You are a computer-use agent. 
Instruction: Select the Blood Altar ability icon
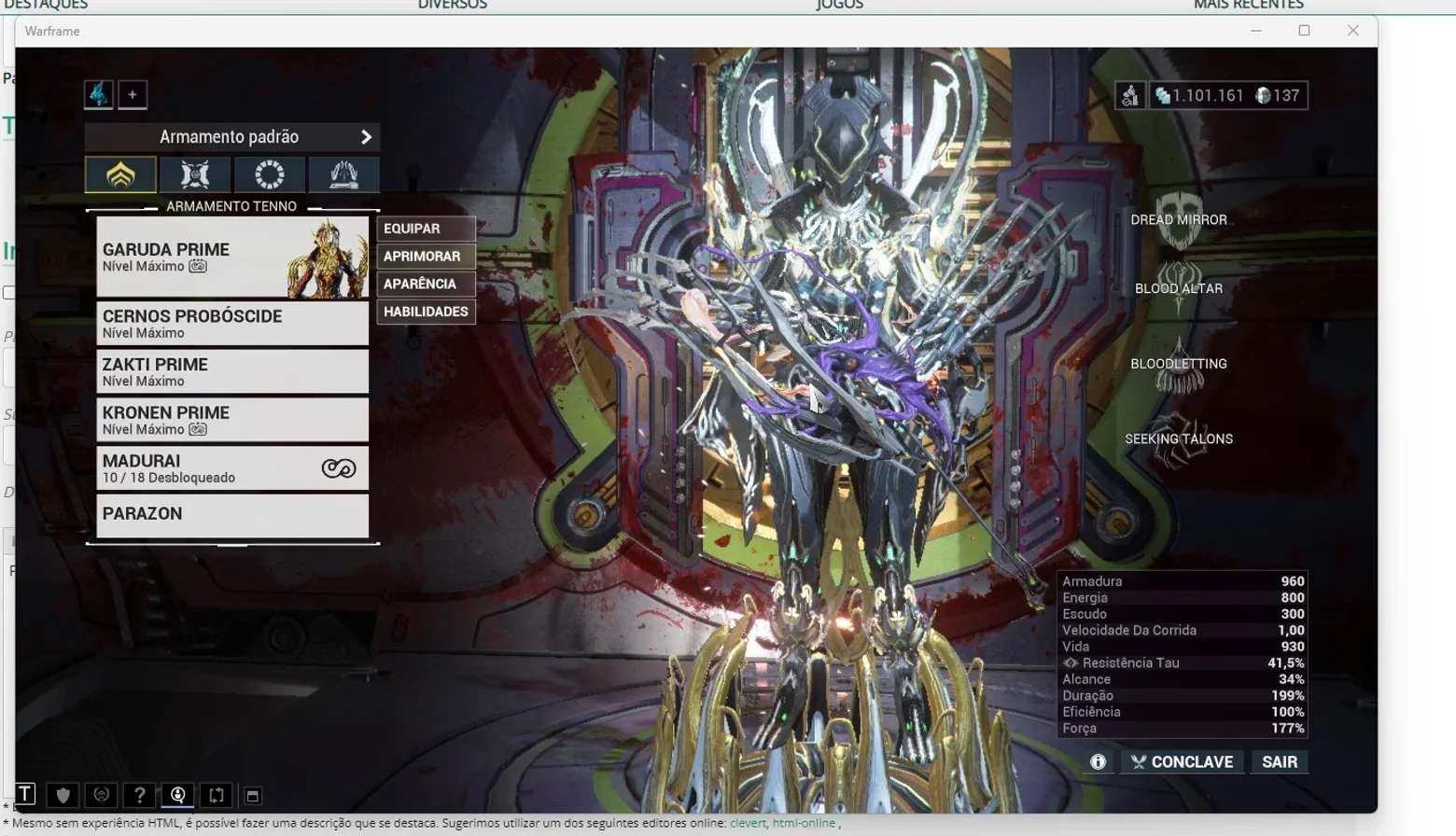(1179, 289)
